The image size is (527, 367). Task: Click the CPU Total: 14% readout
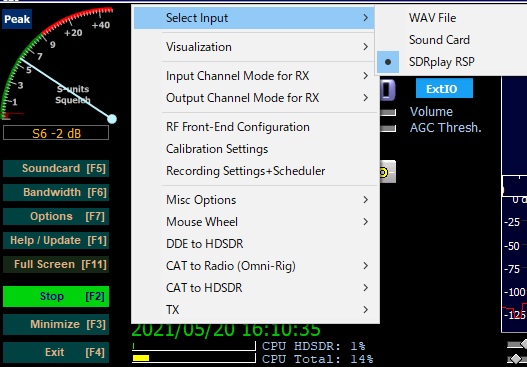pyautogui.click(x=318, y=359)
